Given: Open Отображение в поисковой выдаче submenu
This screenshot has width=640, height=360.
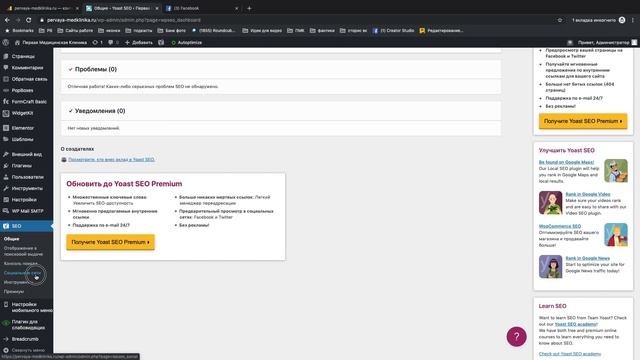Looking at the screenshot, I should [23, 251].
